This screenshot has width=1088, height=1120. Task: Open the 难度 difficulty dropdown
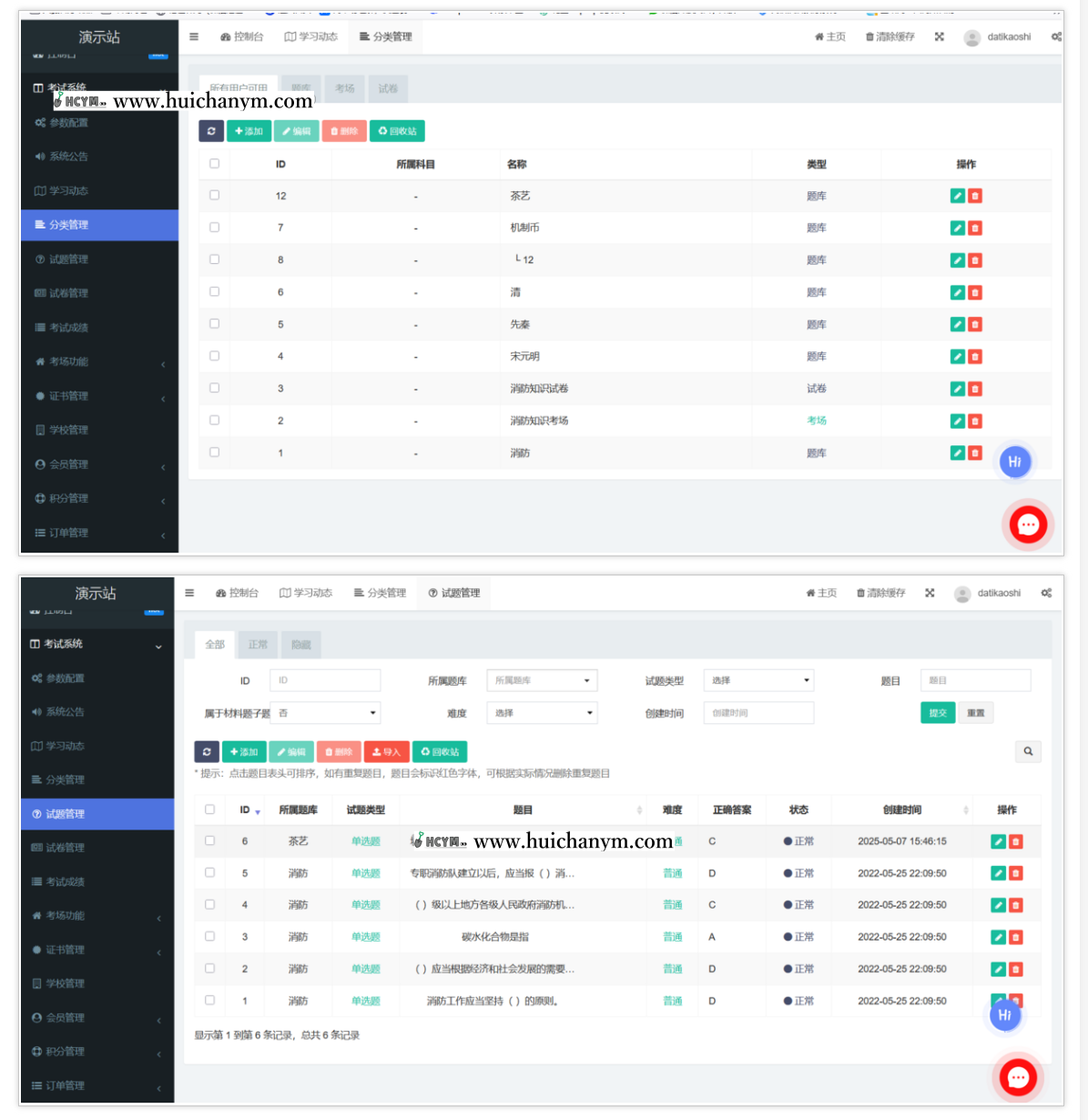[x=542, y=713]
